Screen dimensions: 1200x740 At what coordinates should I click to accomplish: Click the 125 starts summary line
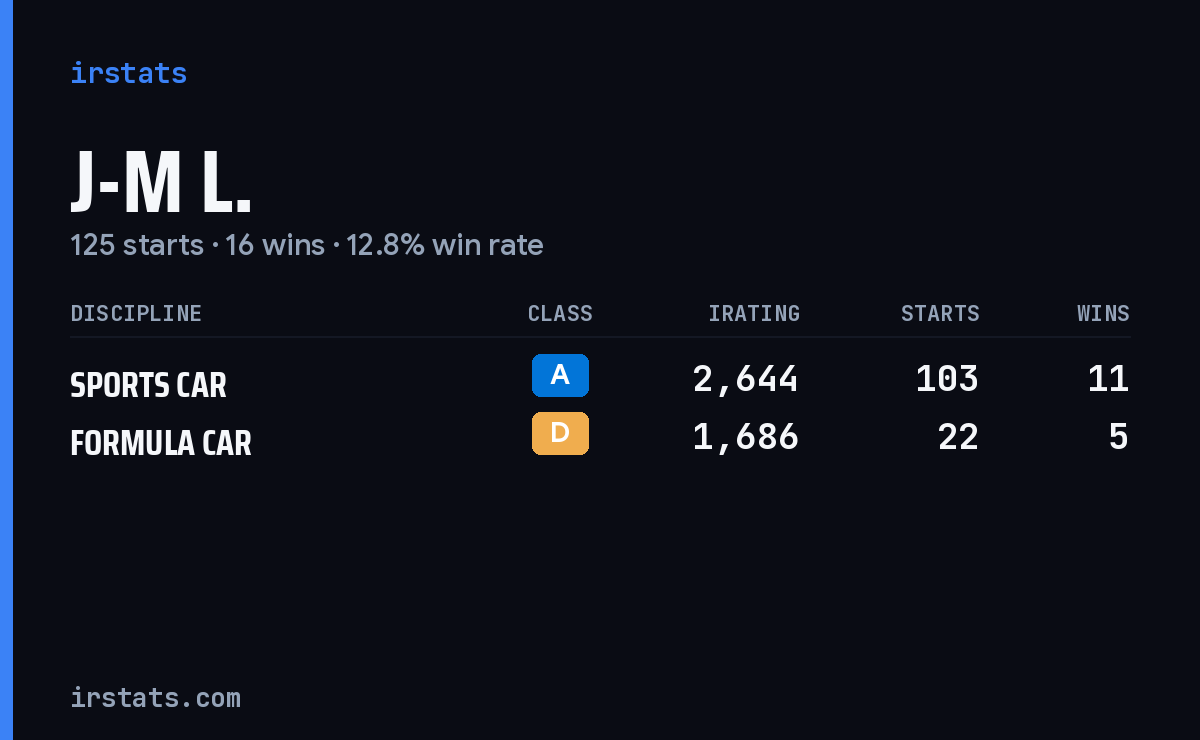307,245
